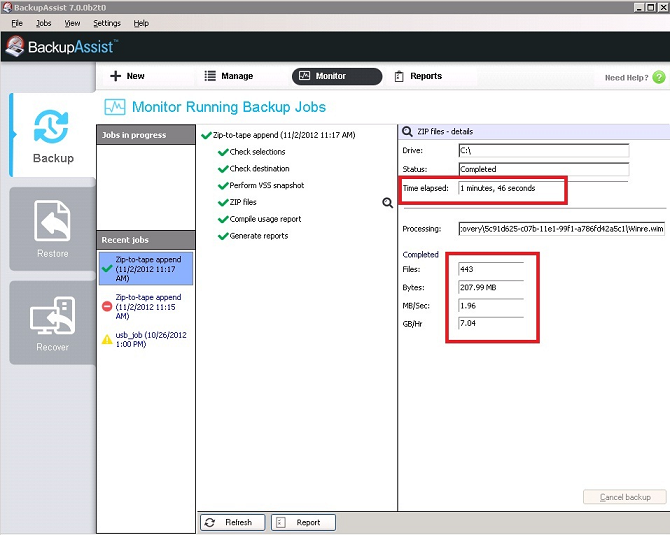Screen dimensions: 670x535
Task: Click the Cancel backup button
Action: point(625,497)
